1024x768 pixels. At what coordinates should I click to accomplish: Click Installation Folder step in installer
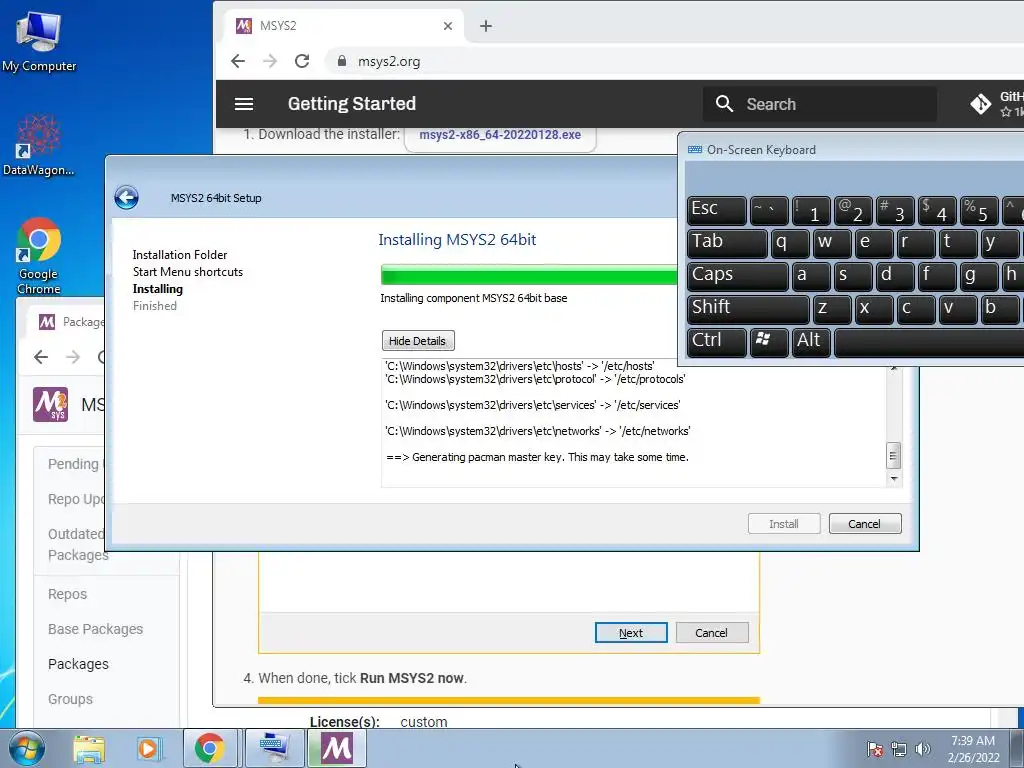click(180, 255)
